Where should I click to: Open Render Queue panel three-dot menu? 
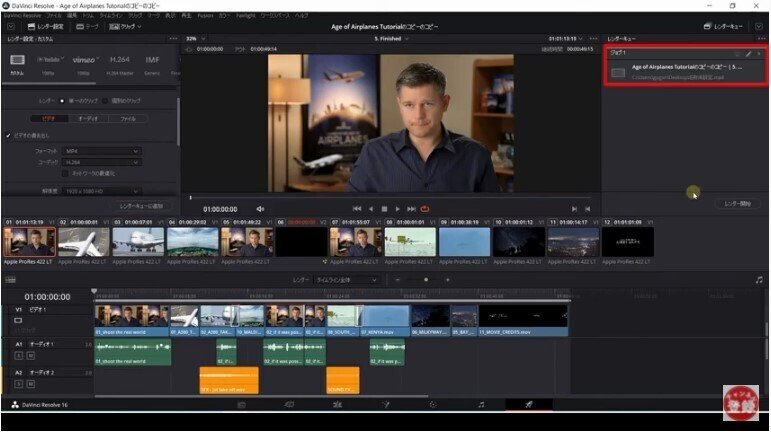(x=762, y=38)
